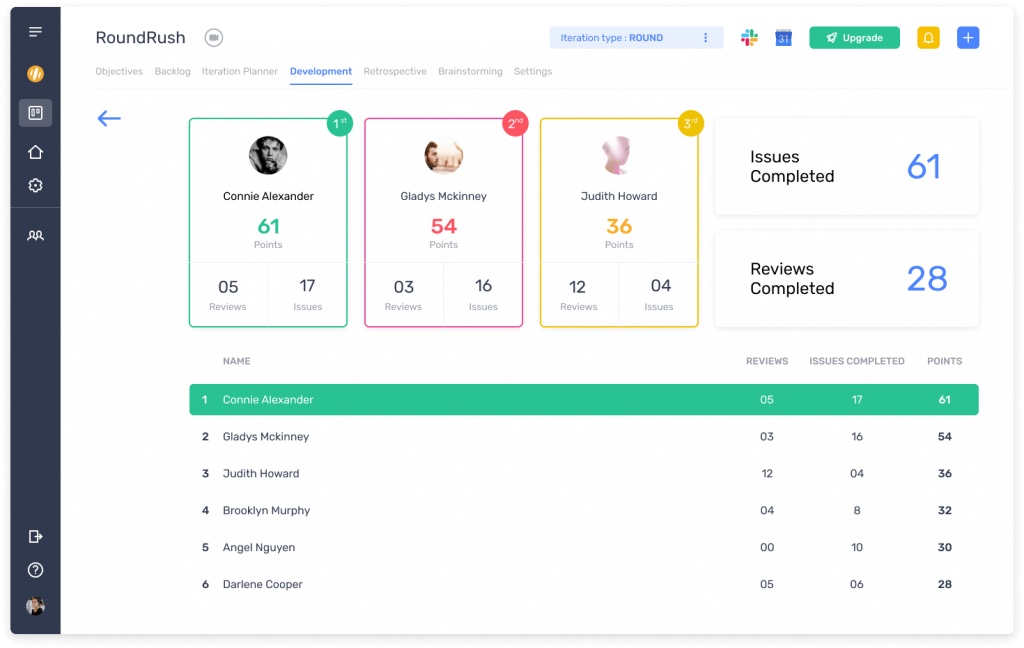Click the blue plus icon
Image resolution: width=1024 pixels, height=648 pixels.
tap(967, 37)
